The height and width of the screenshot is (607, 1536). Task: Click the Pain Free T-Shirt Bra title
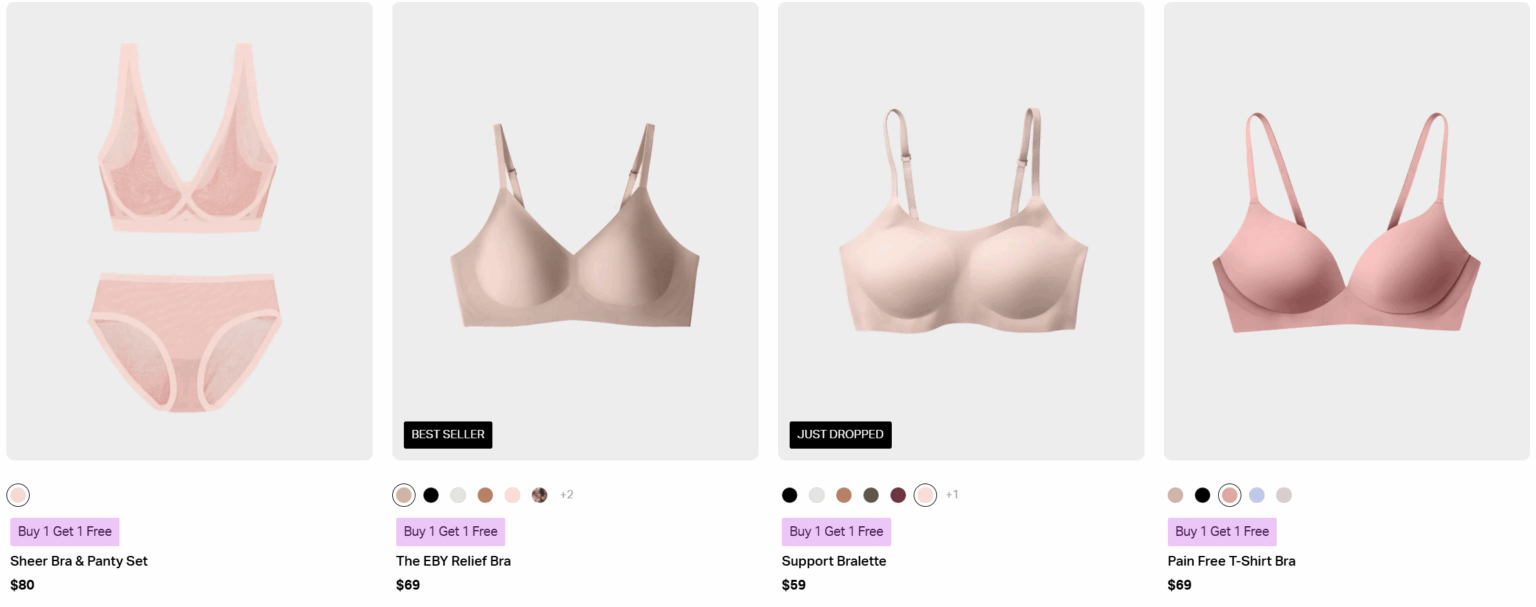click(x=1231, y=561)
